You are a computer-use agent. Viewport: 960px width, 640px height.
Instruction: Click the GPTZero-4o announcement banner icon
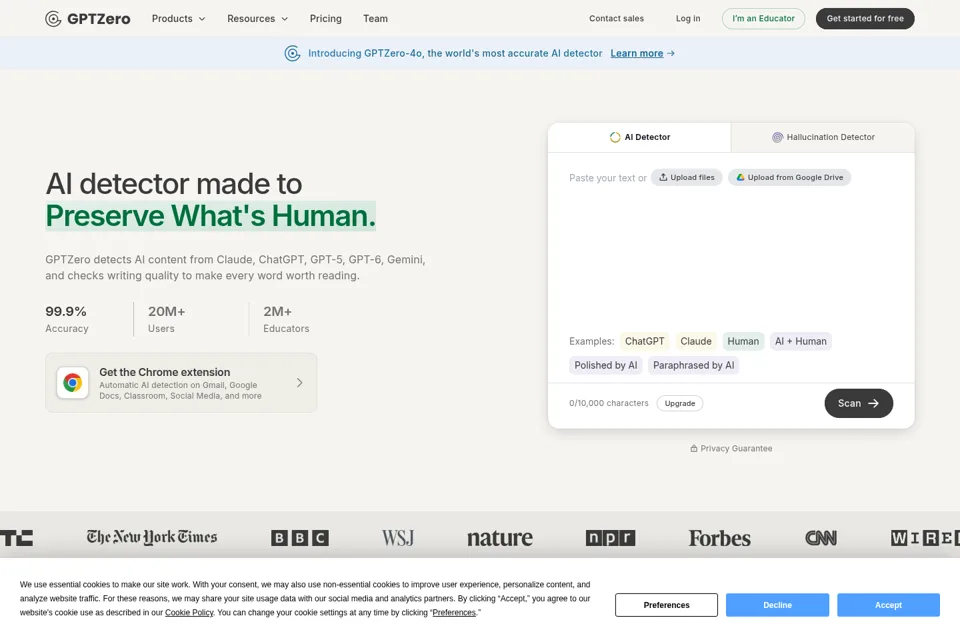pos(293,53)
